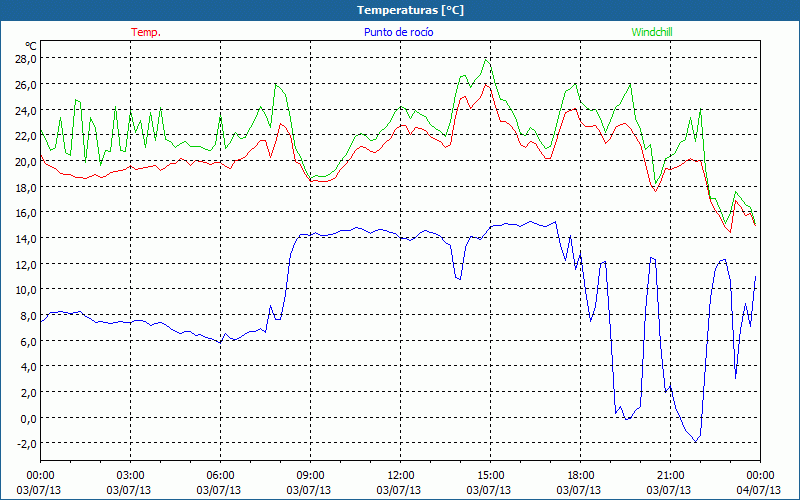Click the 18:00 time axis label

581,475
